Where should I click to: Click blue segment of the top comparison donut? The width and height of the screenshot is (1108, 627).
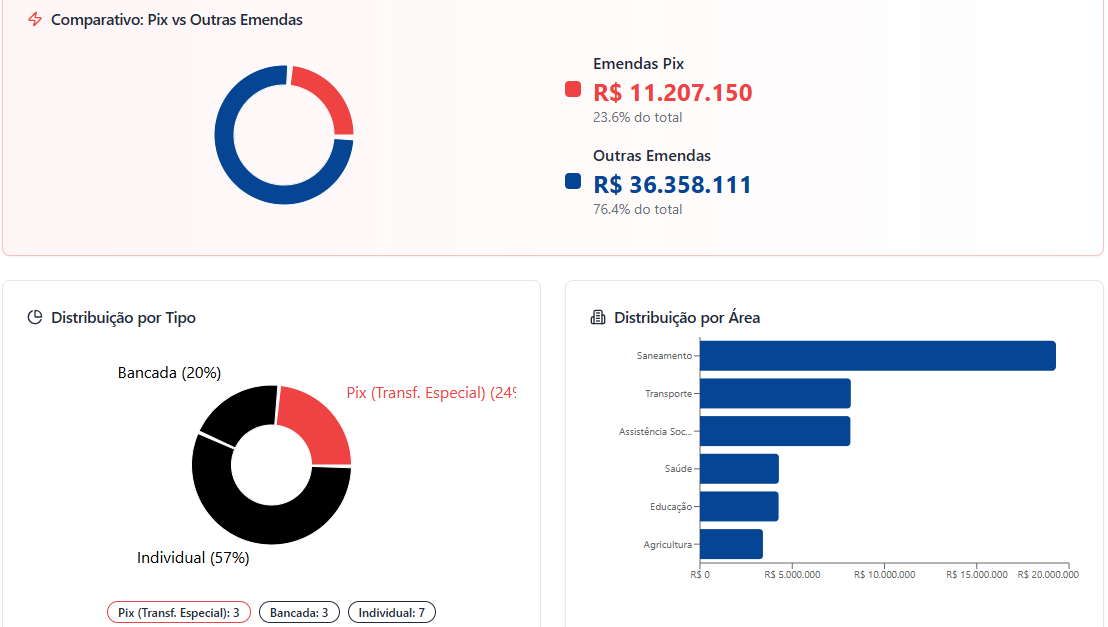240,170
